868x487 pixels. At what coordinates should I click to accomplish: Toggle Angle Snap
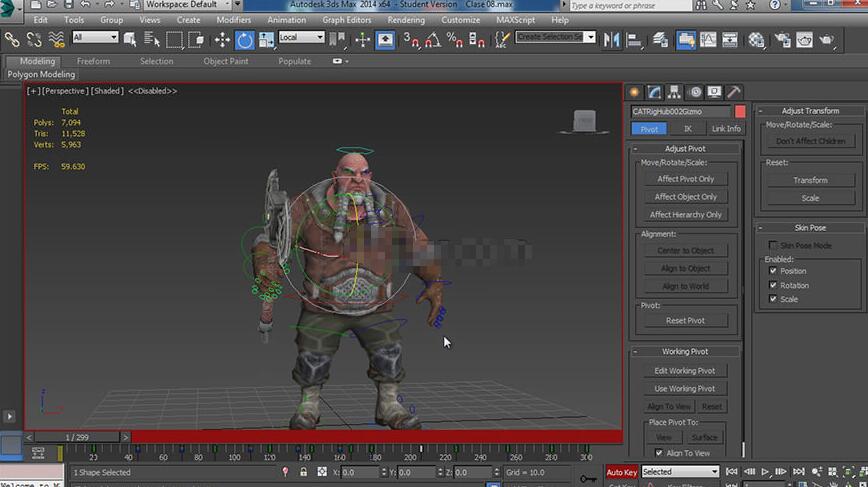click(x=433, y=39)
